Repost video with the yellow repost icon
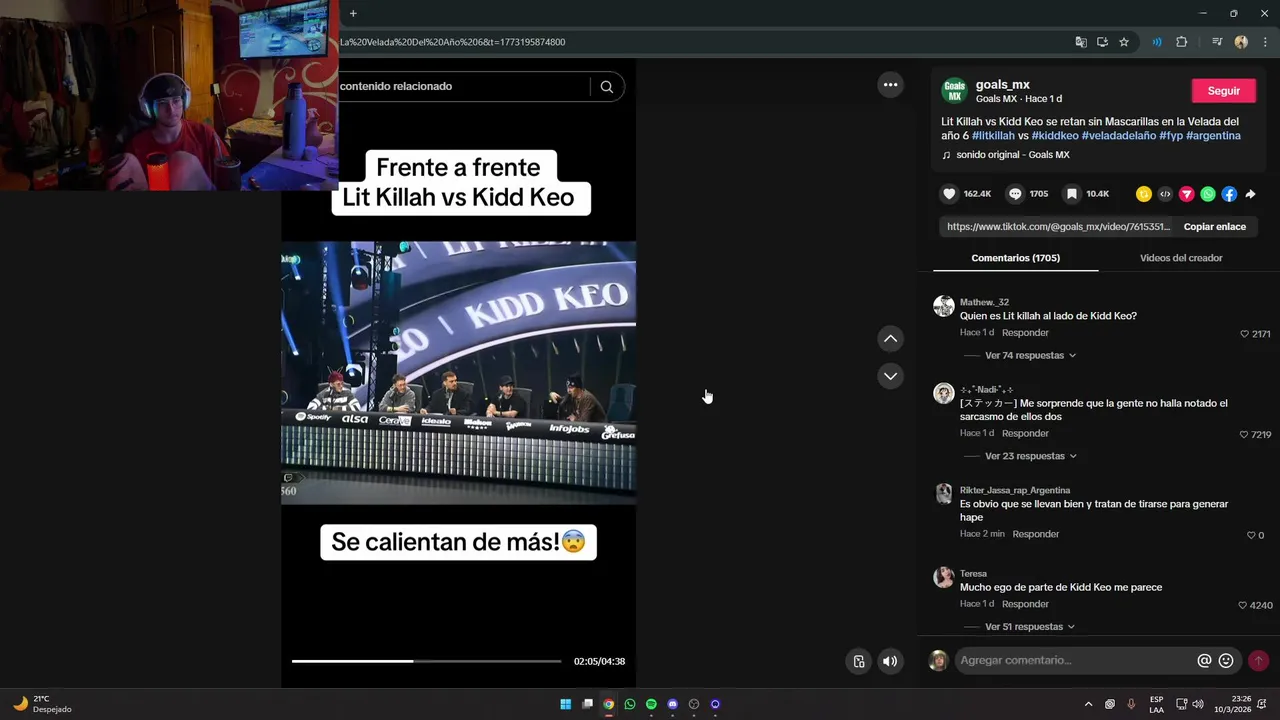Image resolution: width=1280 pixels, height=720 pixels. 1143,194
